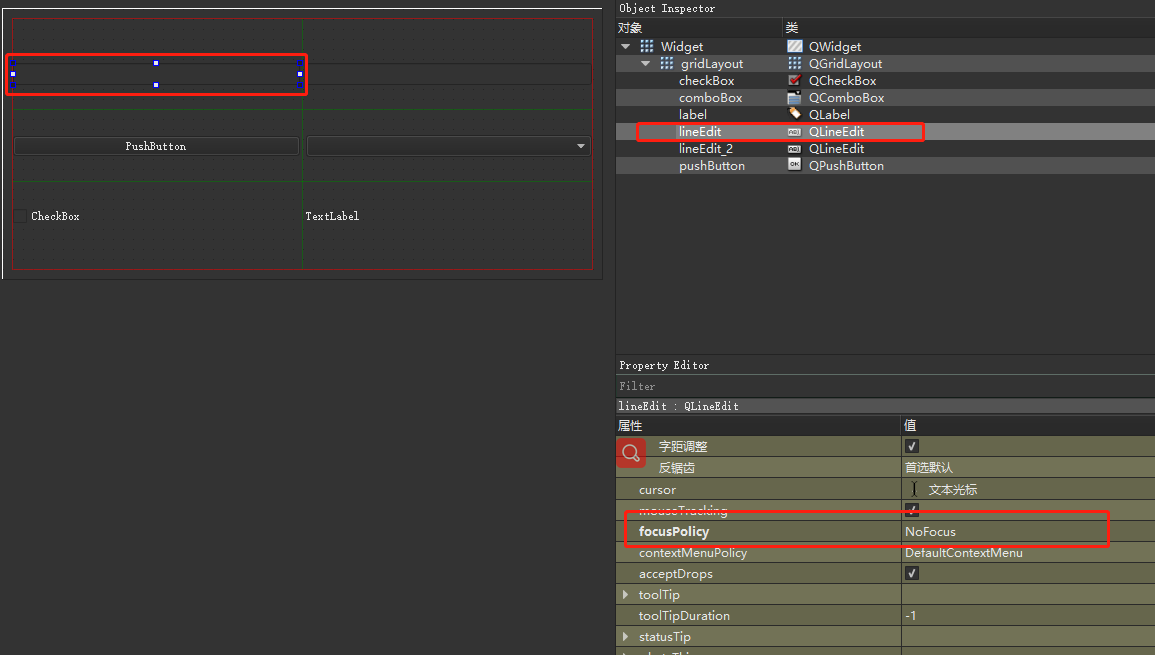The width and height of the screenshot is (1155, 655).
Task: Click the icon beside lineEdit_2's QLineEdit
Action: 794,148
